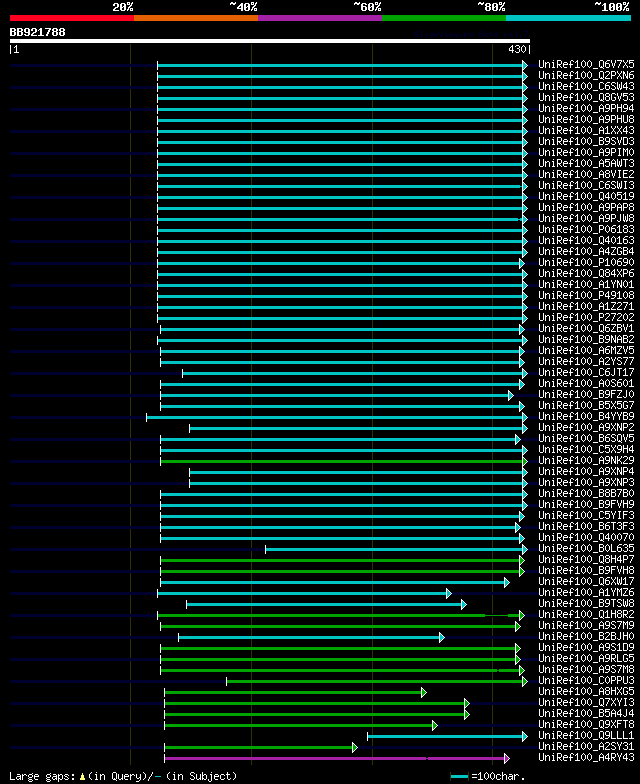Select the UniRef100_A9XNP4 hit
The width and height of the screenshot is (640, 784).
586,472
